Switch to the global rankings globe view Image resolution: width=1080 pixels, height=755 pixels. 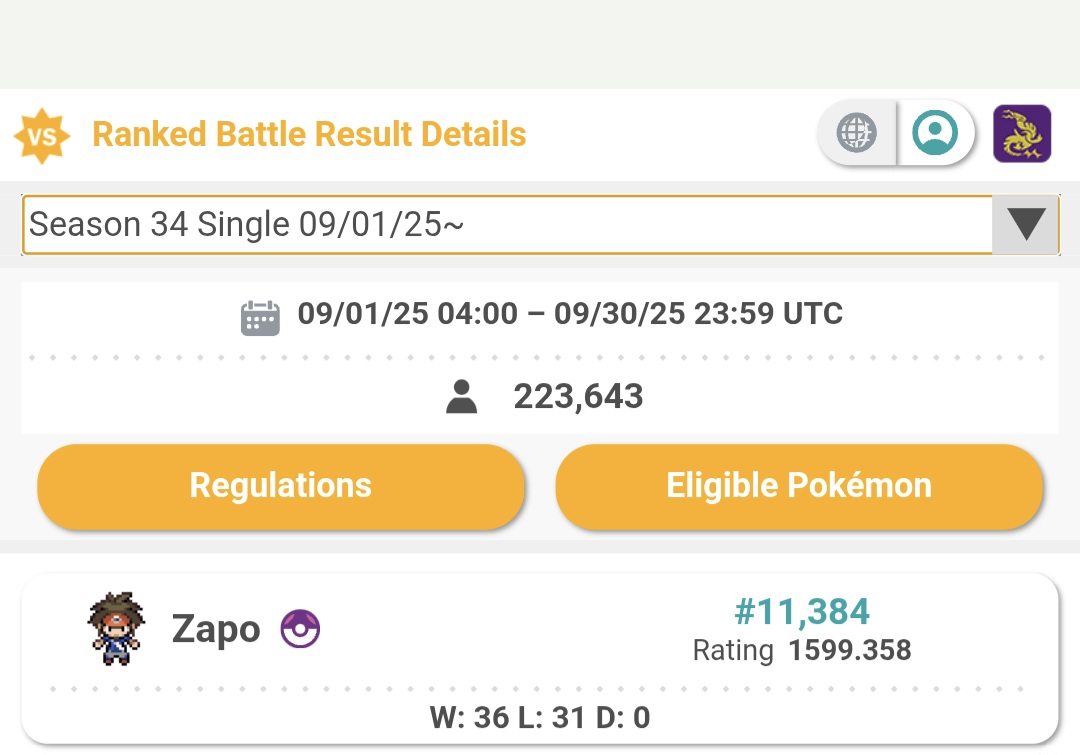[857, 132]
